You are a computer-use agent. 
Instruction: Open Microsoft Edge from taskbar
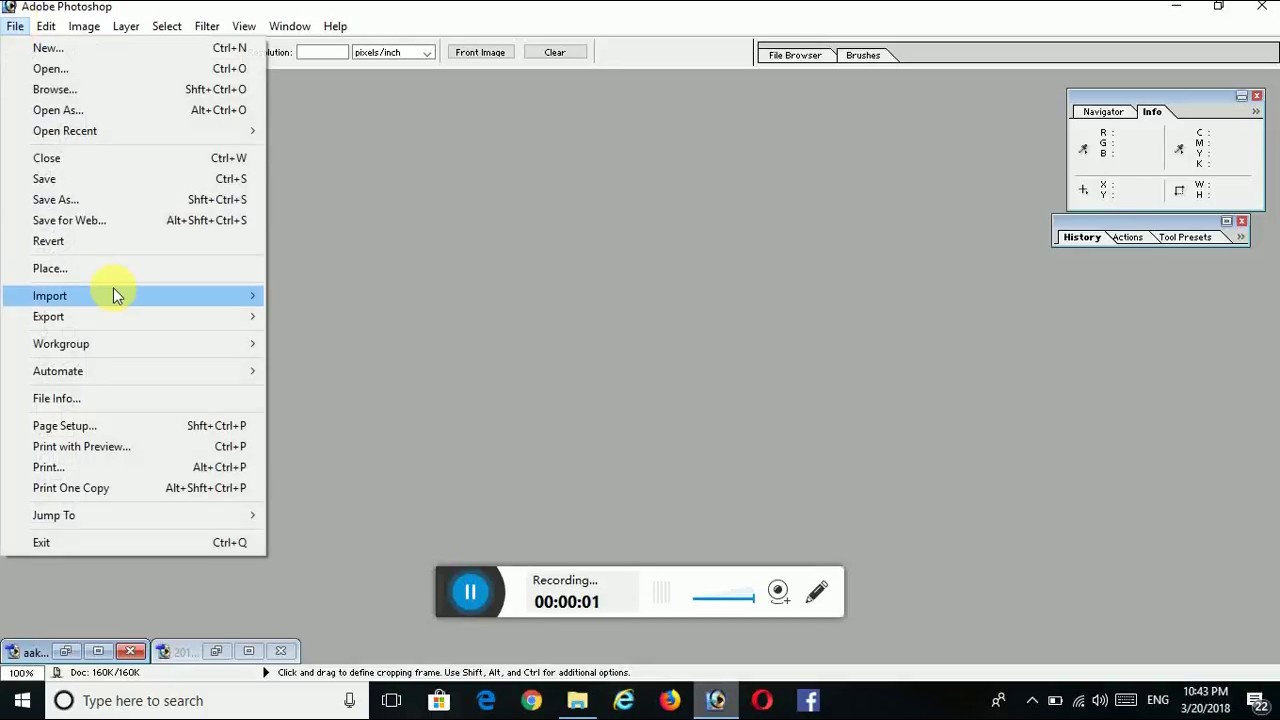pyautogui.click(x=486, y=701)
